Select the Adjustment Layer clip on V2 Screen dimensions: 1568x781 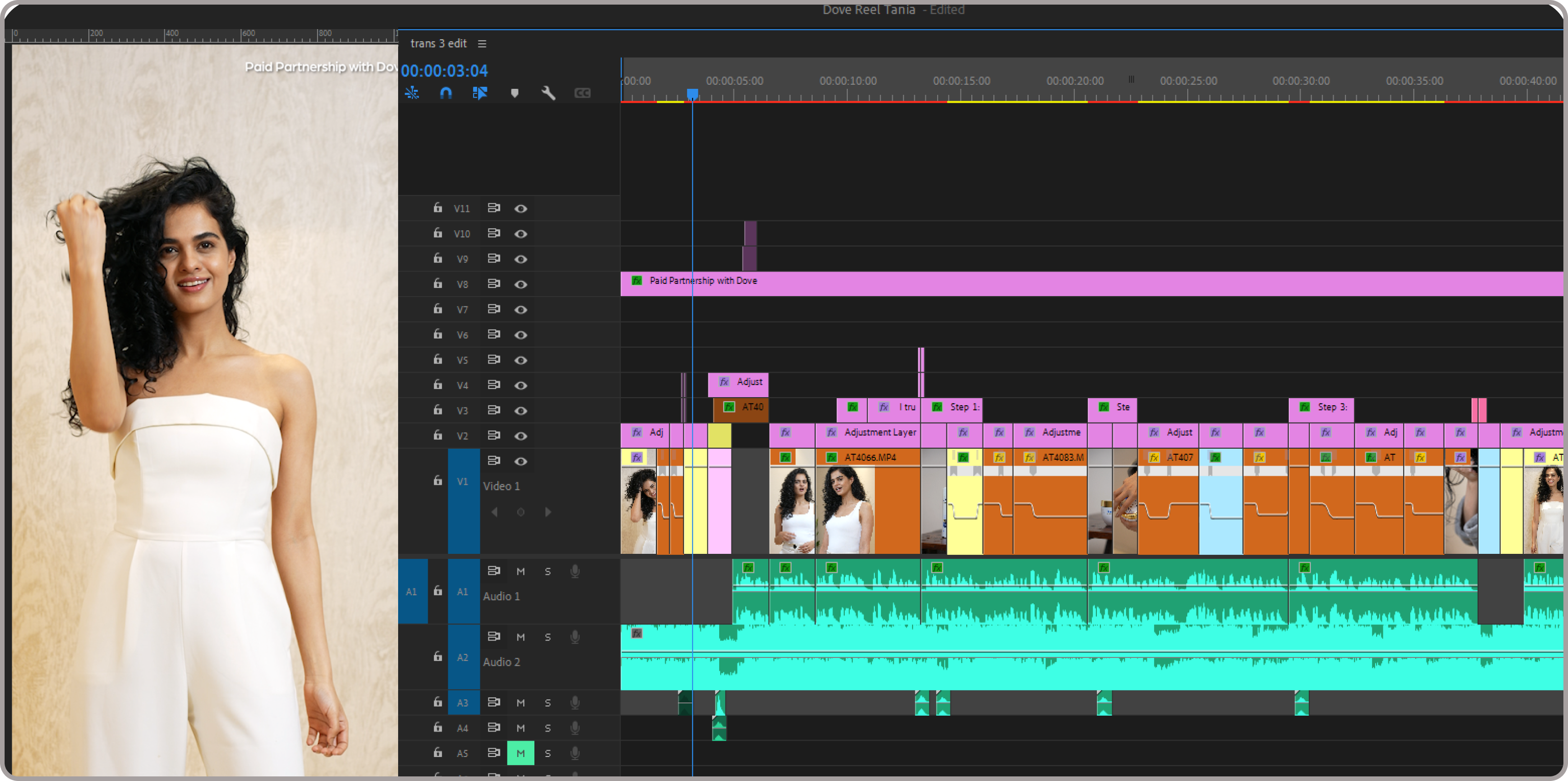click(x=868, y=435)
